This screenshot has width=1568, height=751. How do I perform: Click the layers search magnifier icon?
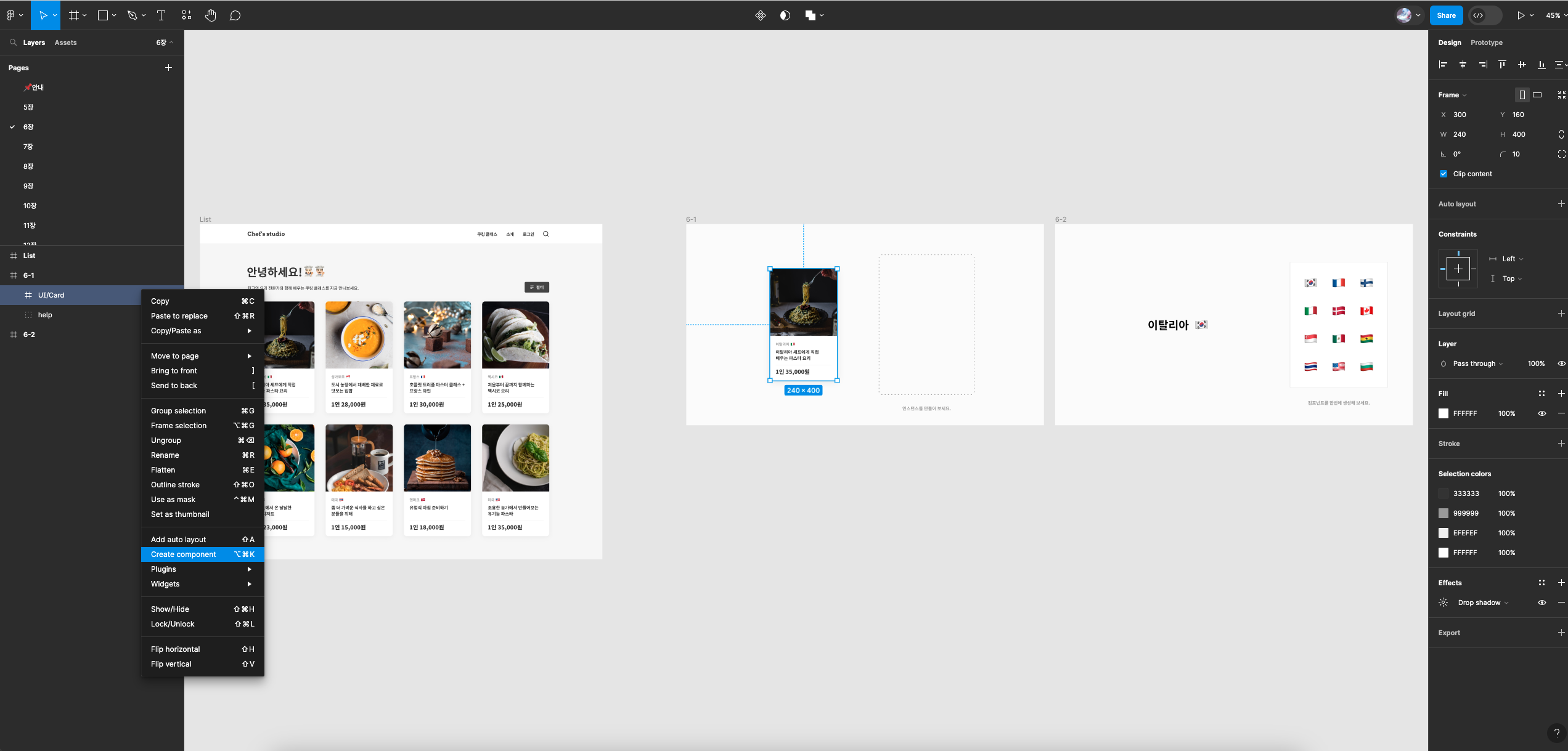(x=13, y=43)
